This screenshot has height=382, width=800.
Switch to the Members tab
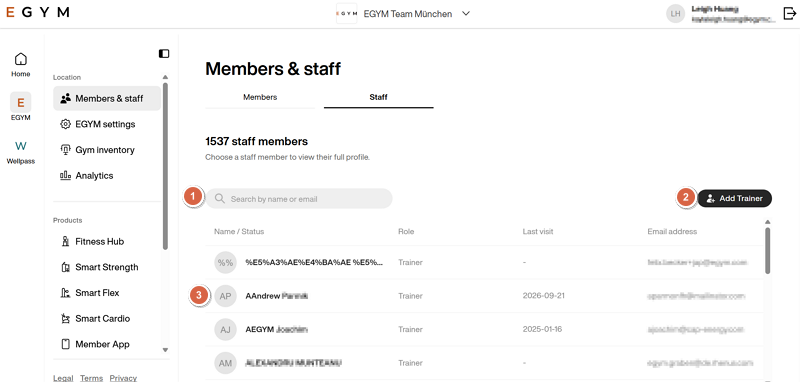[260, 97]
